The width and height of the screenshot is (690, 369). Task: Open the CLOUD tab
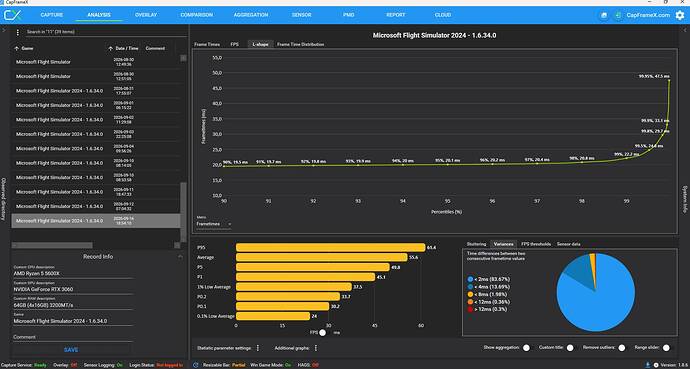(443, 15)
